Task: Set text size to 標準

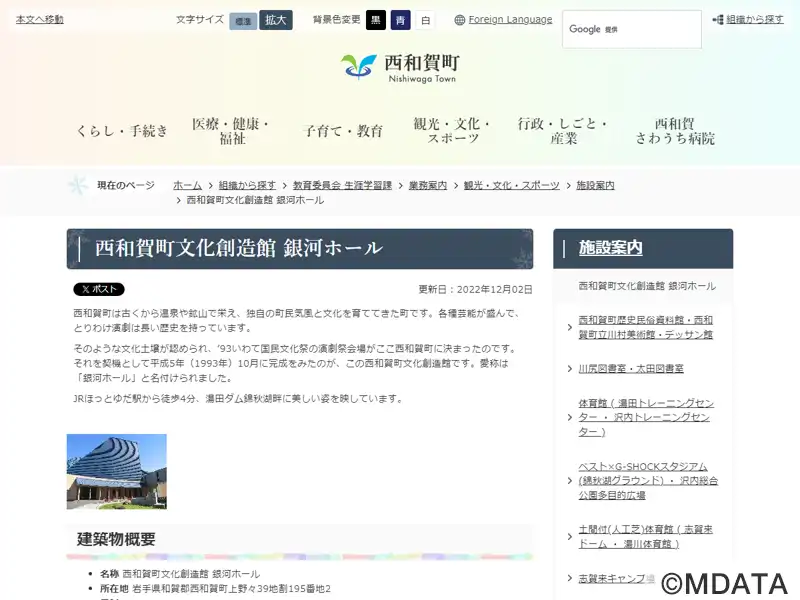Action: pyautogui.click(x=243, y=20)
